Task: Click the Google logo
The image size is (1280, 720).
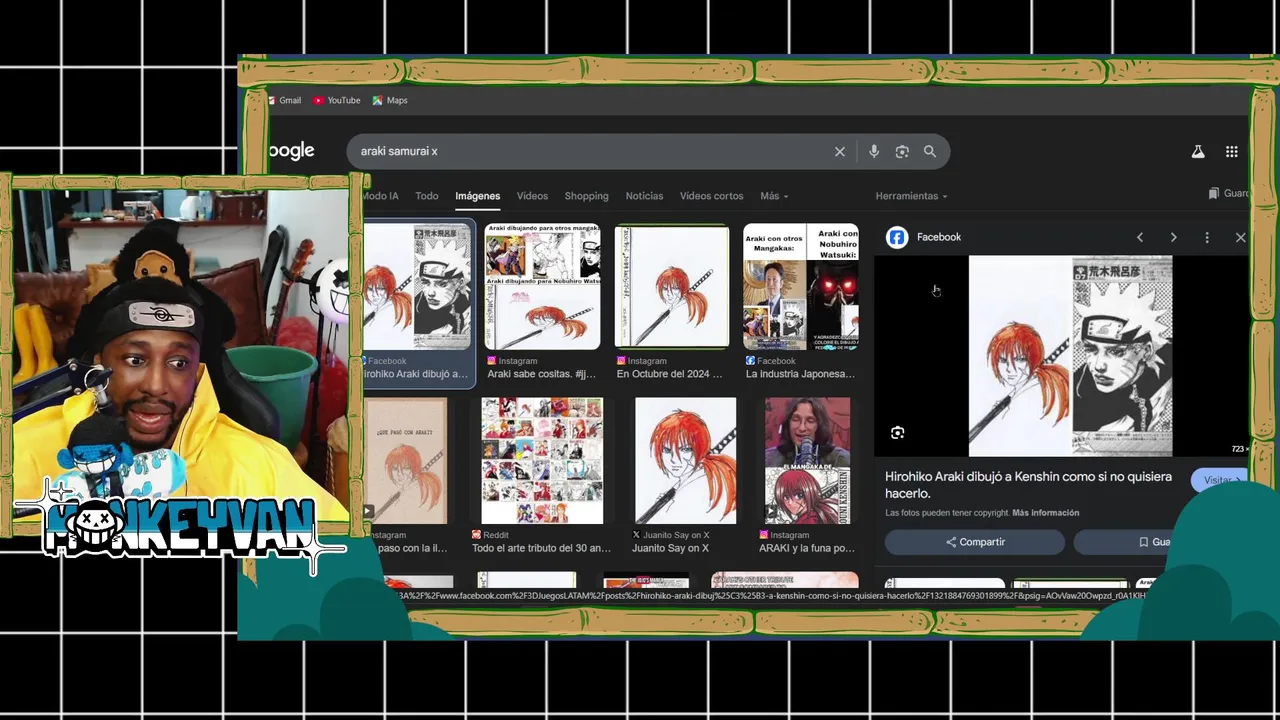Action: click(291, 151)
